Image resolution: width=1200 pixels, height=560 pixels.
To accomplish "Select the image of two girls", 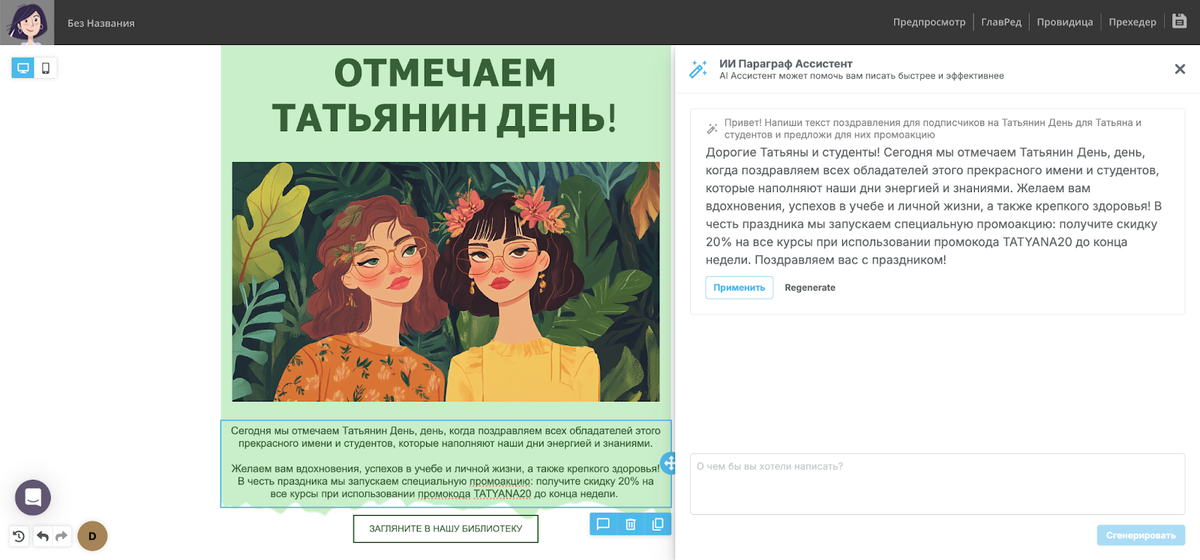I will [x=446, y=282].
